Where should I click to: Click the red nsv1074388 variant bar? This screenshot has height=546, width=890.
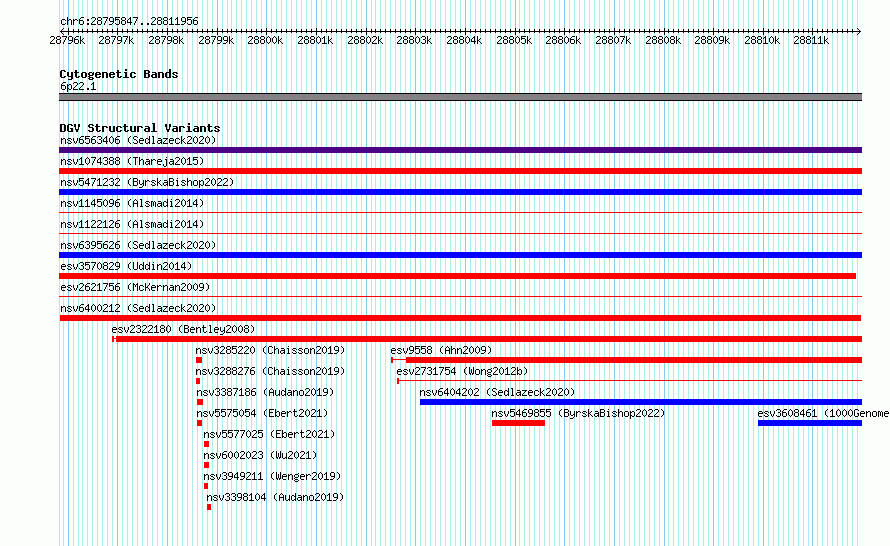pyautogui.click(x=460, y=171)
